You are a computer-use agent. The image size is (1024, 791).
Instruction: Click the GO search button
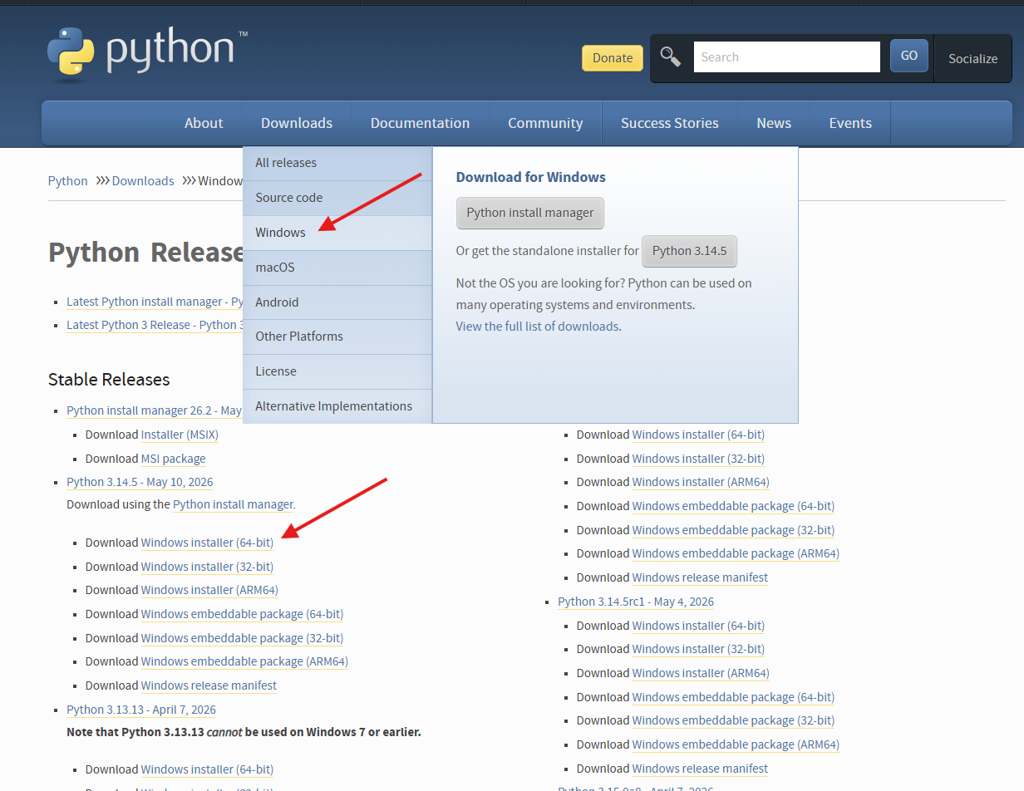[908, 56]
